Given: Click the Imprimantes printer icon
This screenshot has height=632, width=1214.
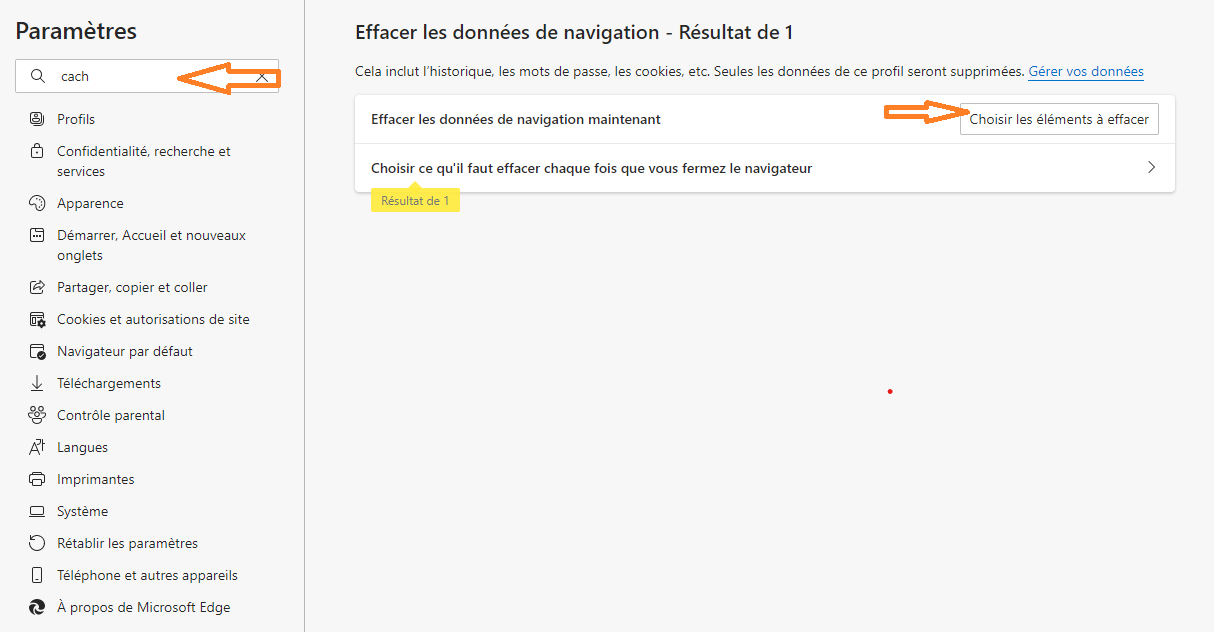Looking at the screenshot, I should (x=37, y=479).
